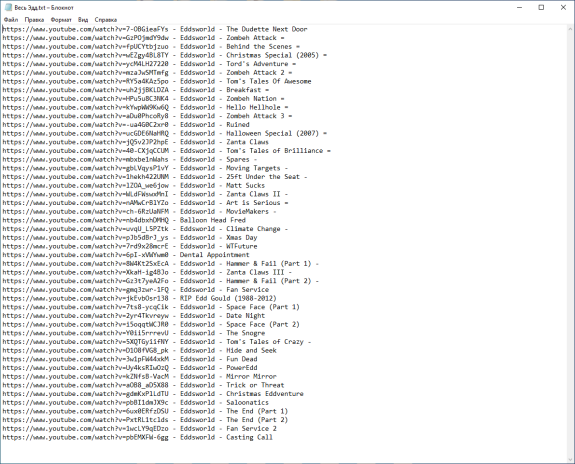The width and height of the screenshot is (575, 464).
Task: Open the Файл menu
Action: pos(11,20)
